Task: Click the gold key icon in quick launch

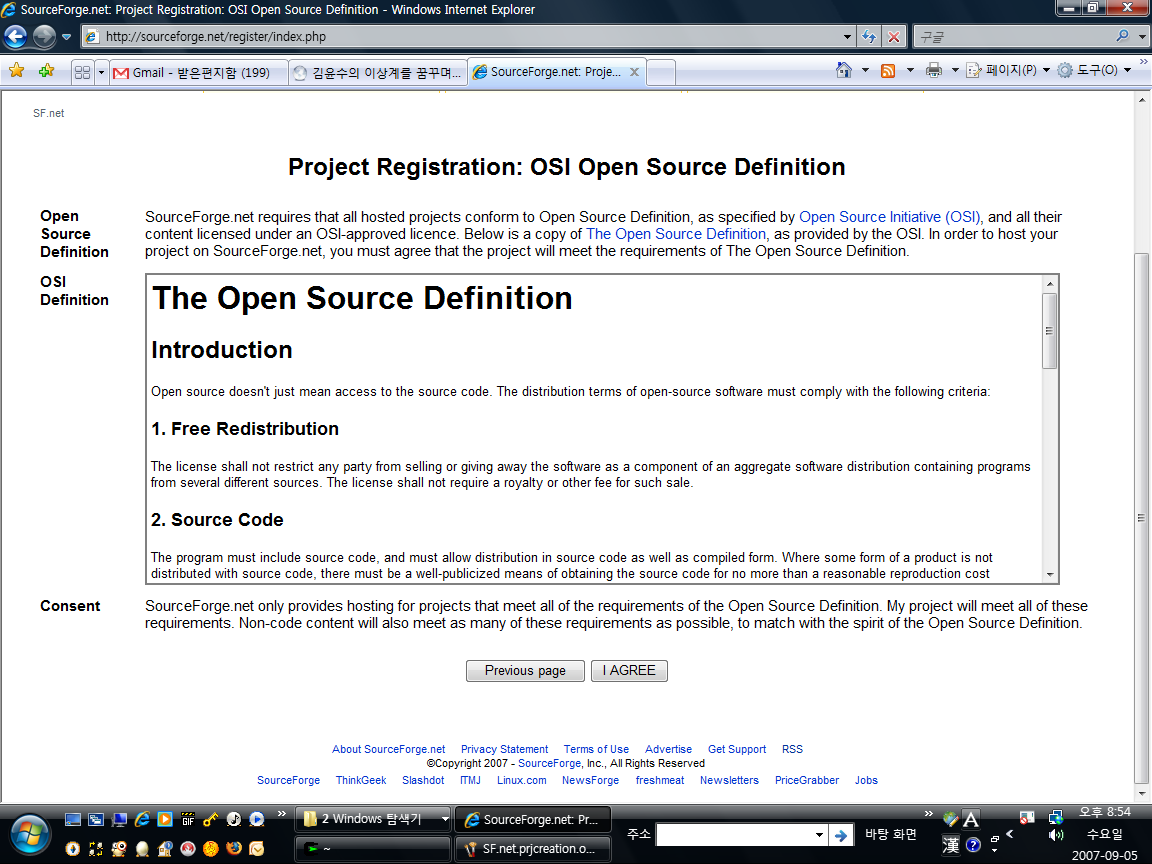Action: (211, 819)
